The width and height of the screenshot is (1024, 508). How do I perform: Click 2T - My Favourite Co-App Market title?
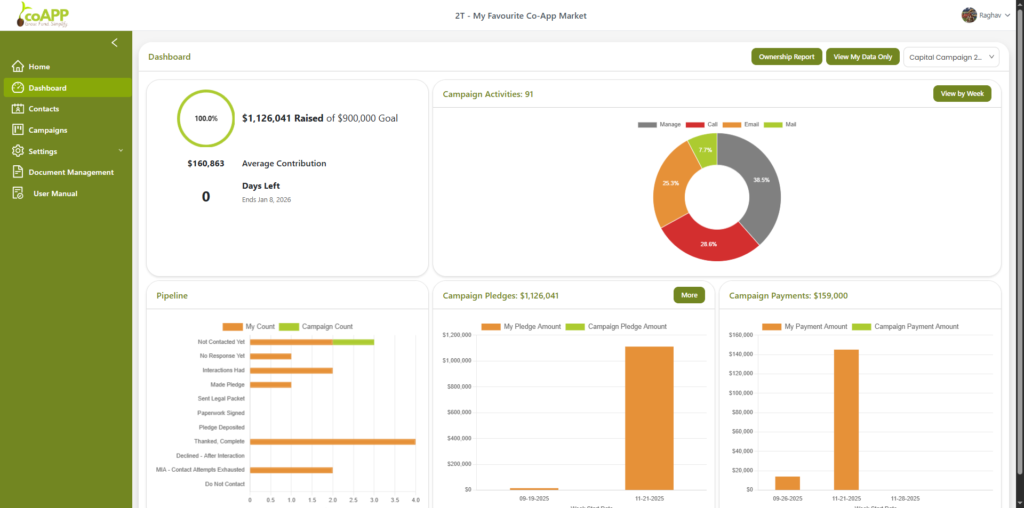tap(520, 15)
